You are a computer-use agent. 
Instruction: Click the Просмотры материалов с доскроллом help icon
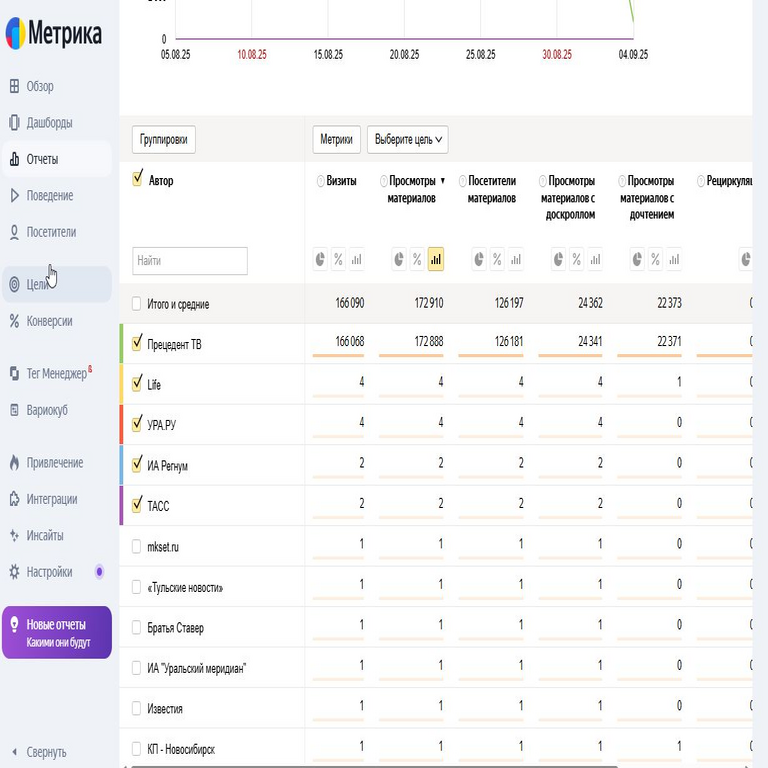(542, 181)
